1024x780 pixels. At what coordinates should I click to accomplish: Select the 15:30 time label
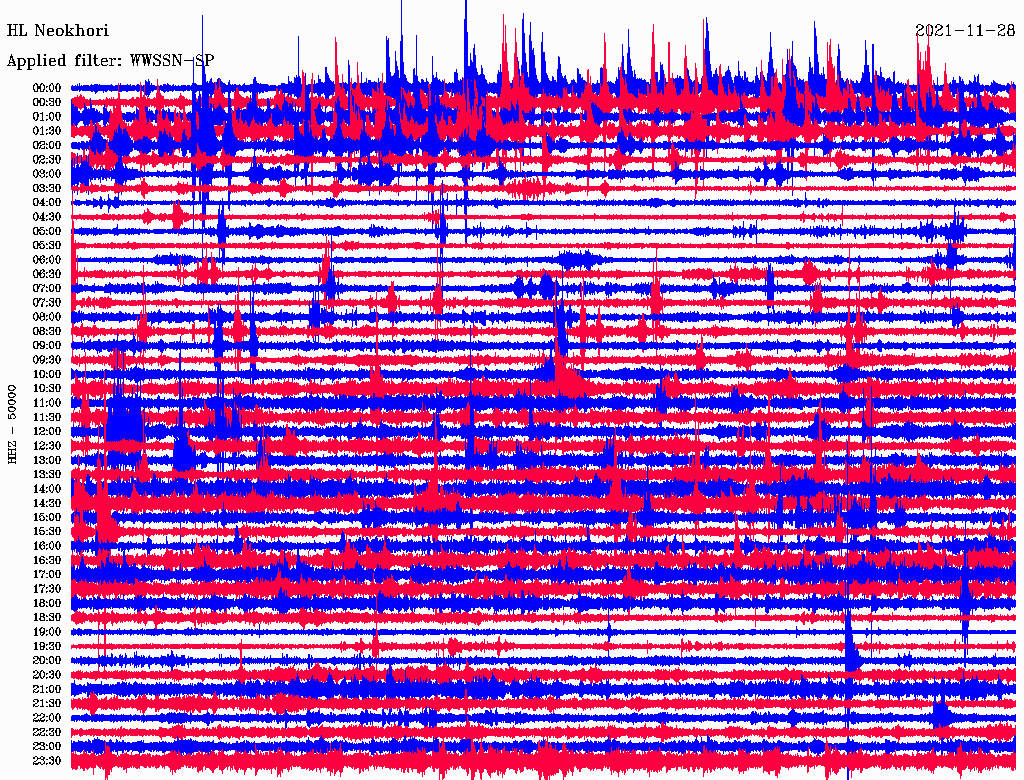47,532
